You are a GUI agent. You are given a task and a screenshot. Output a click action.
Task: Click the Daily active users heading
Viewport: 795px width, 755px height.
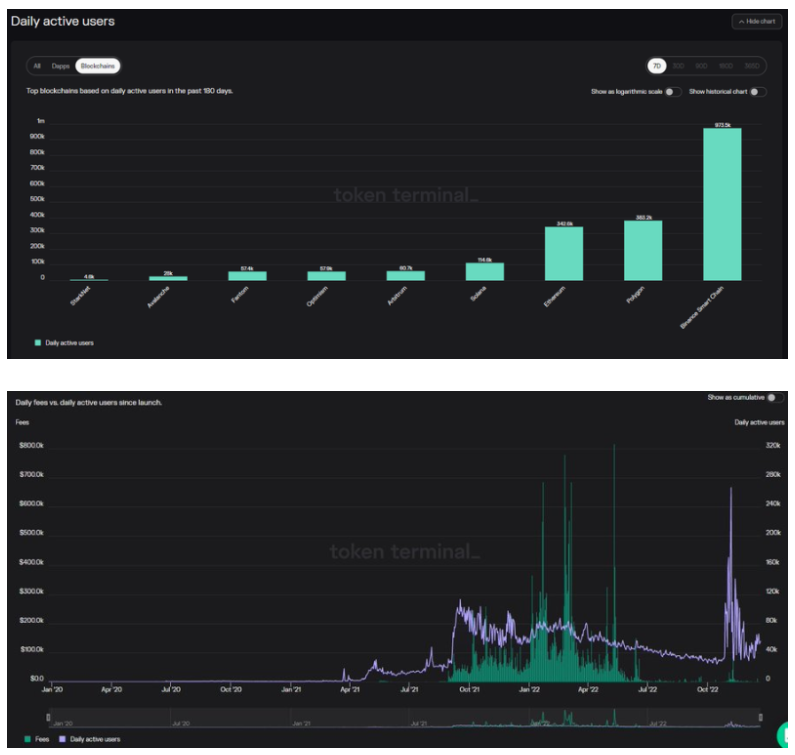click(x=63, y=21)
